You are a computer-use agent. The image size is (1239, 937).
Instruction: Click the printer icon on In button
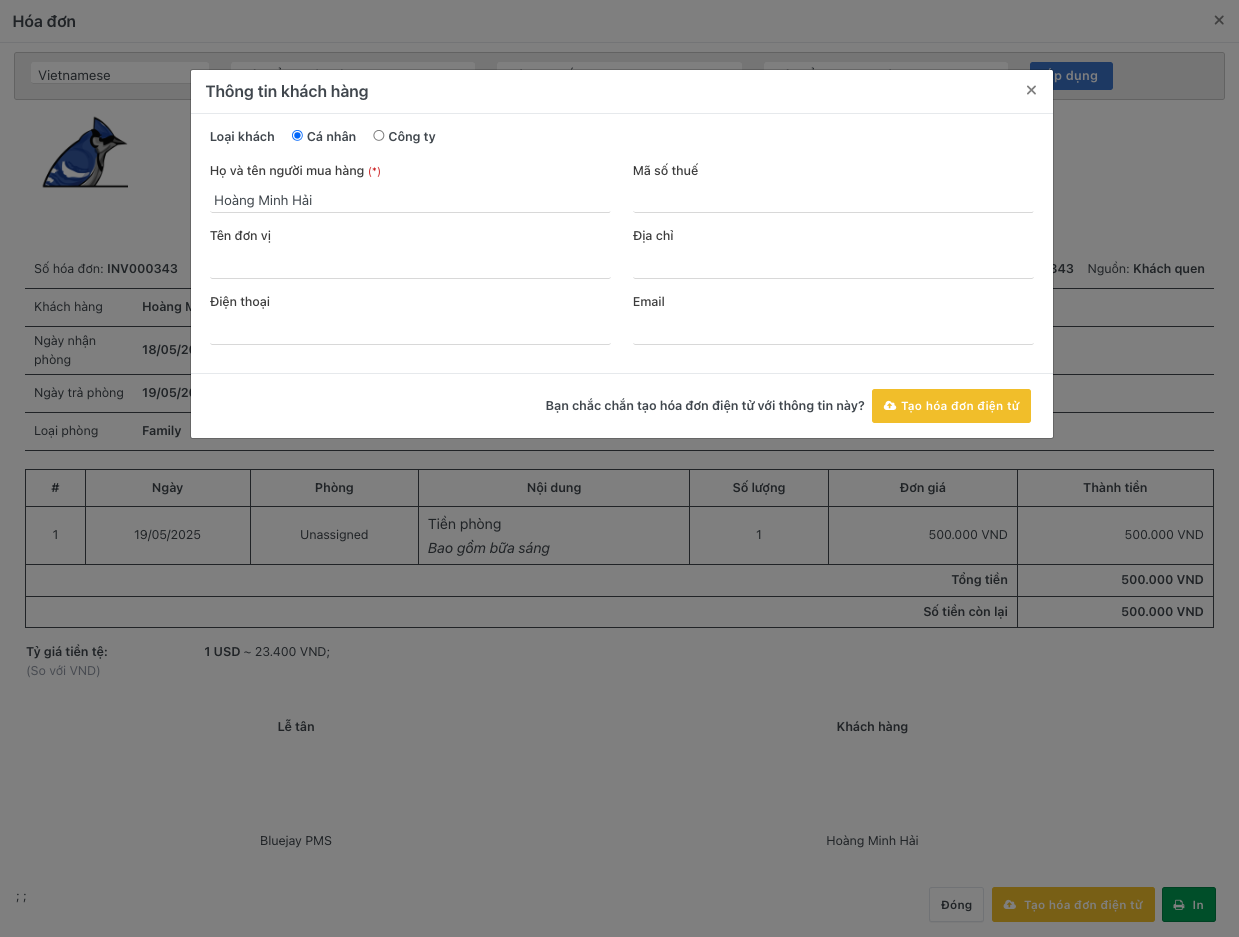point(1179,905)
